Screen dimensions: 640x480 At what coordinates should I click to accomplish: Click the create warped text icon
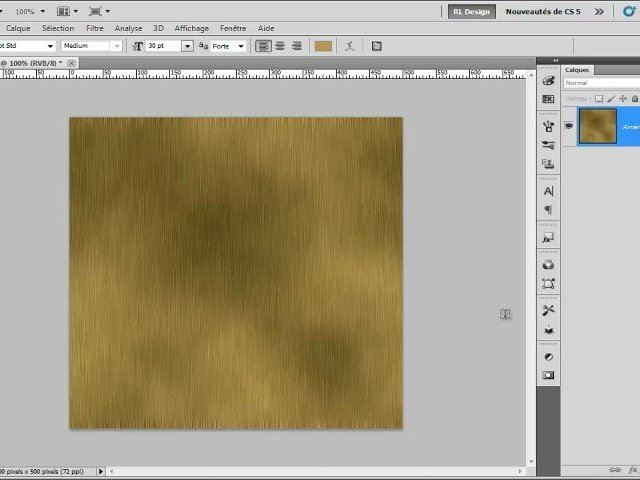tap(349, 46)
